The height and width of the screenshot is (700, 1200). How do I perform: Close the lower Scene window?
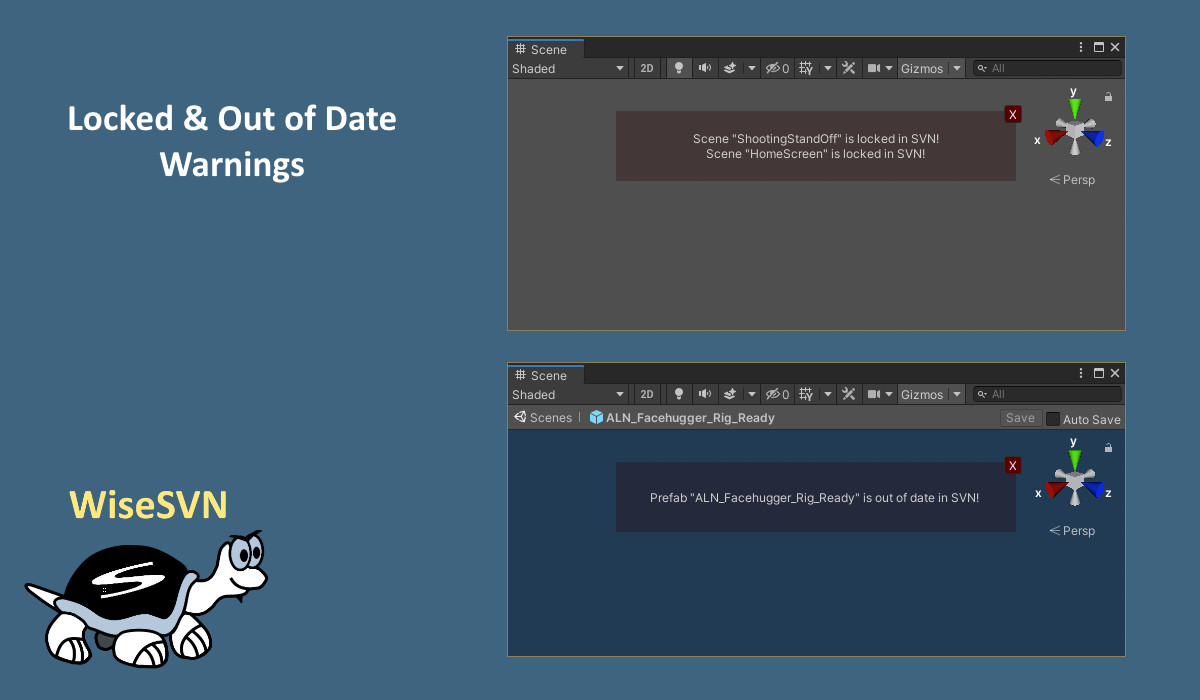pyautogui.click(x=1115, y=373)
